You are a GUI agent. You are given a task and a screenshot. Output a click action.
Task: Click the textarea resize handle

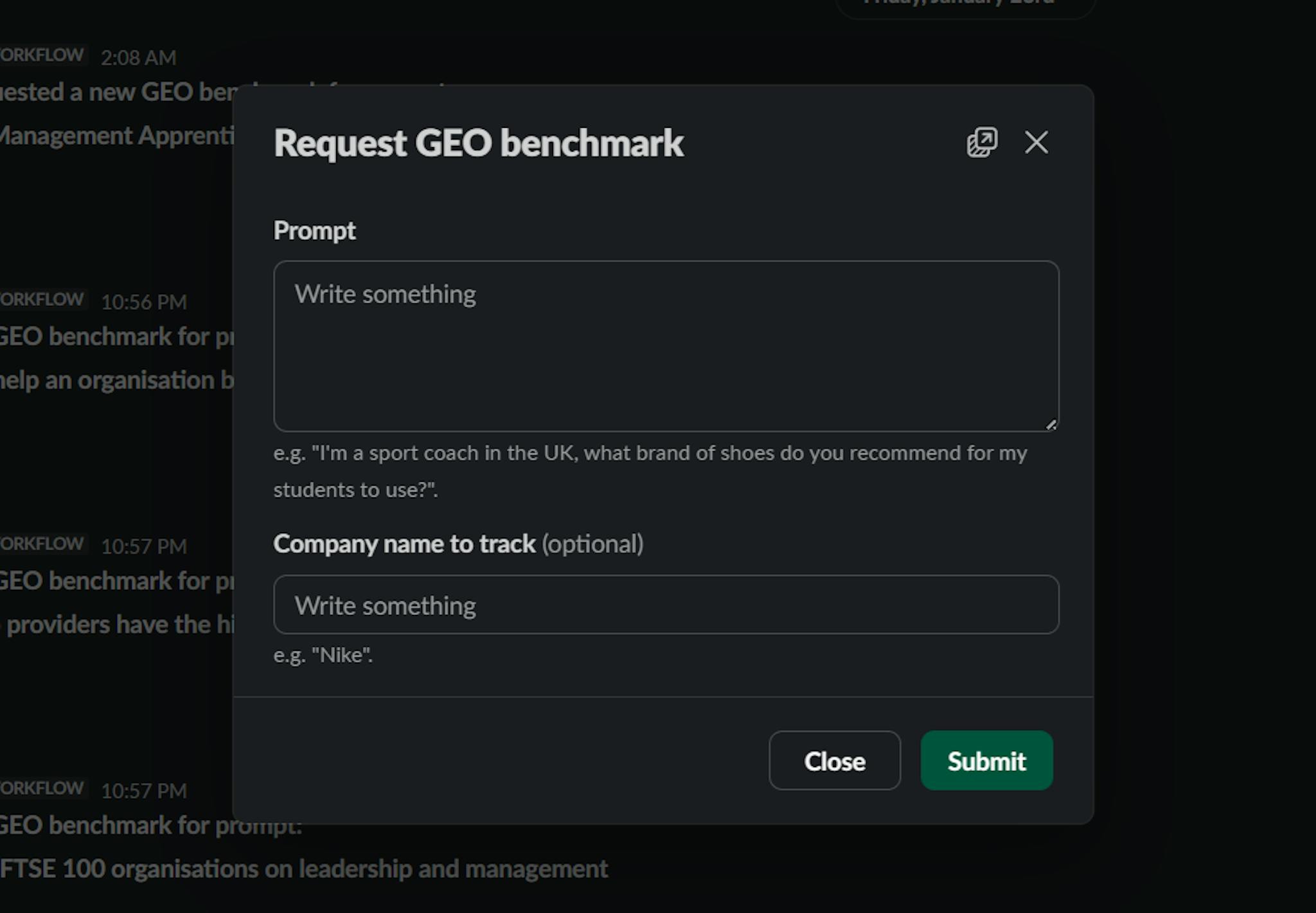point(1051,424)
